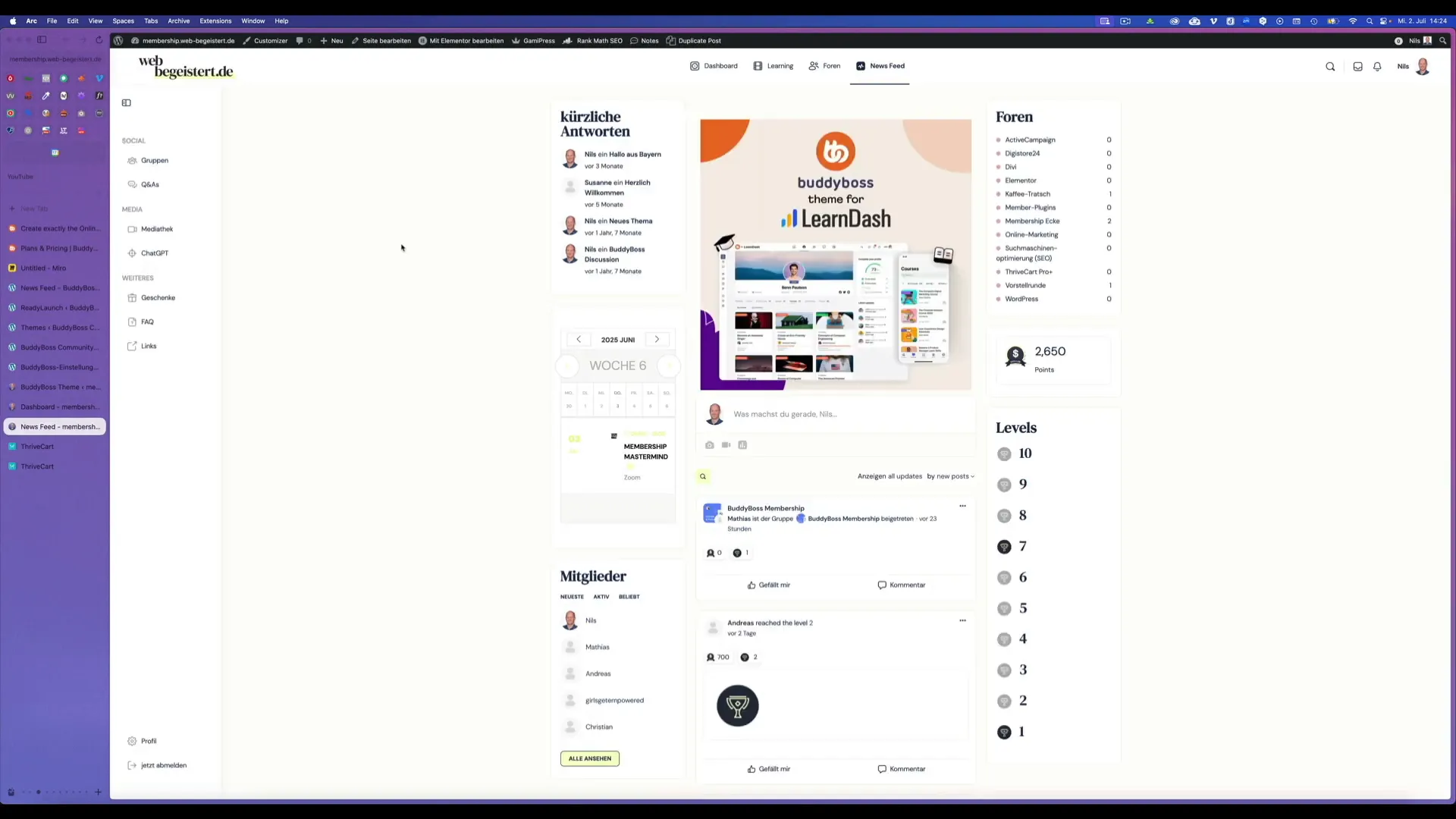Open the Spaces menu in macOS menu bar
This screenshot has width=1456, height=819.
click(x=123, y=21)
